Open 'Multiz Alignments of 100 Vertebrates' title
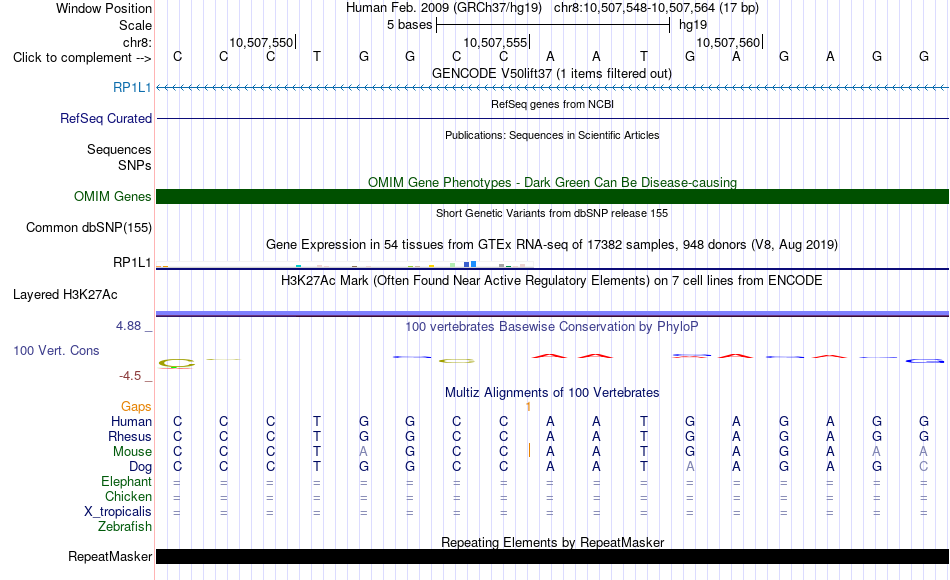Screen dimensions: 950x580 pyautogui.click(x=552, y=393)
